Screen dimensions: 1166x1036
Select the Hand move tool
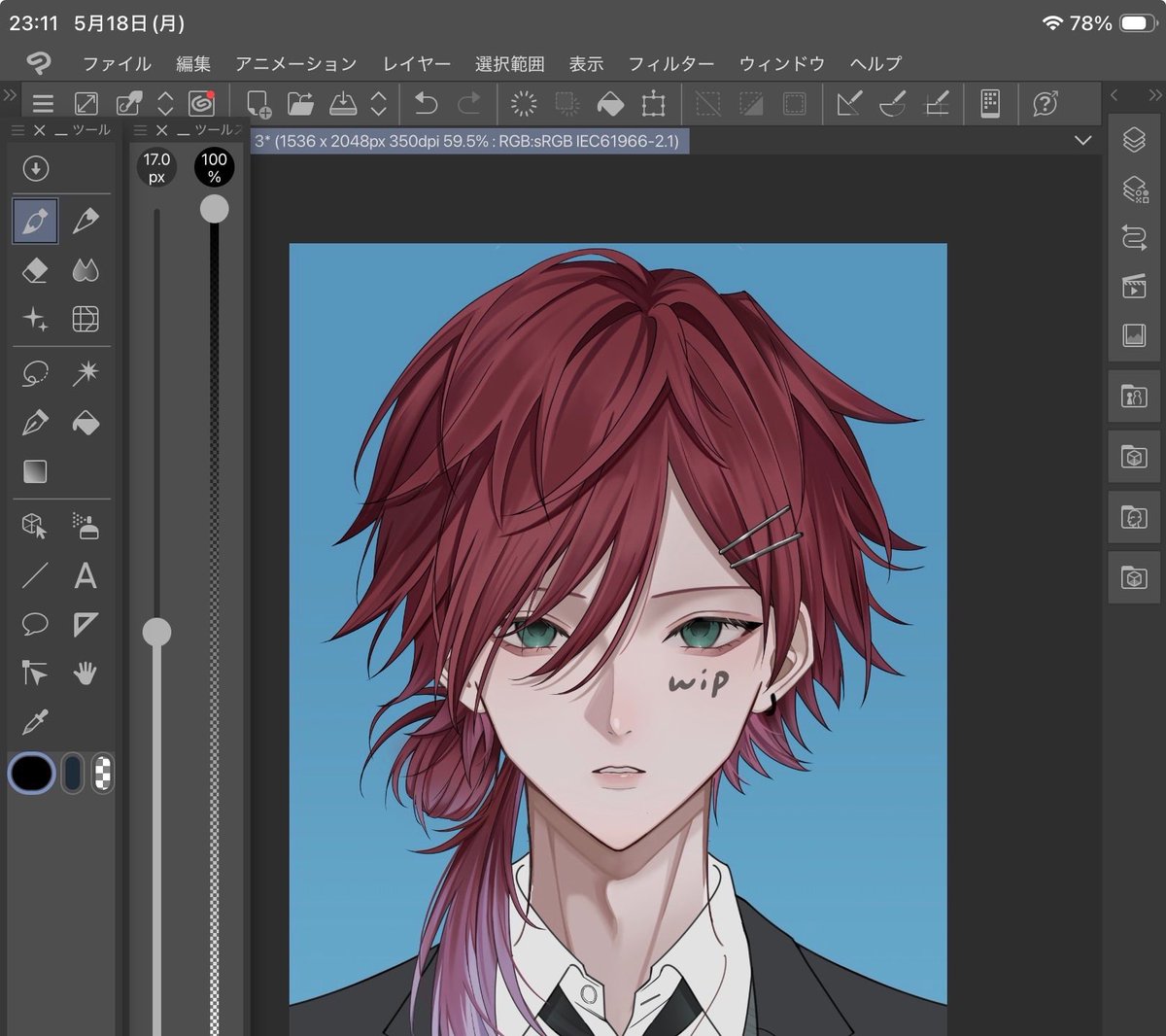coord(86,673)
